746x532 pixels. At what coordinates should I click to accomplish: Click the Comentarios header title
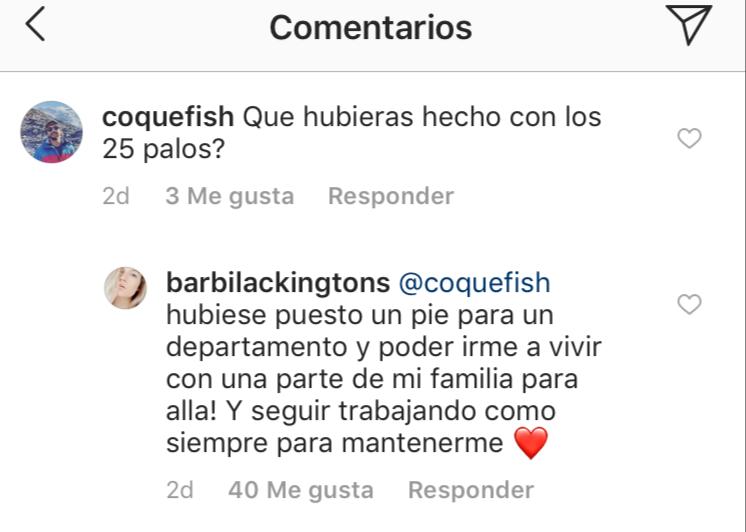[371, 28]
